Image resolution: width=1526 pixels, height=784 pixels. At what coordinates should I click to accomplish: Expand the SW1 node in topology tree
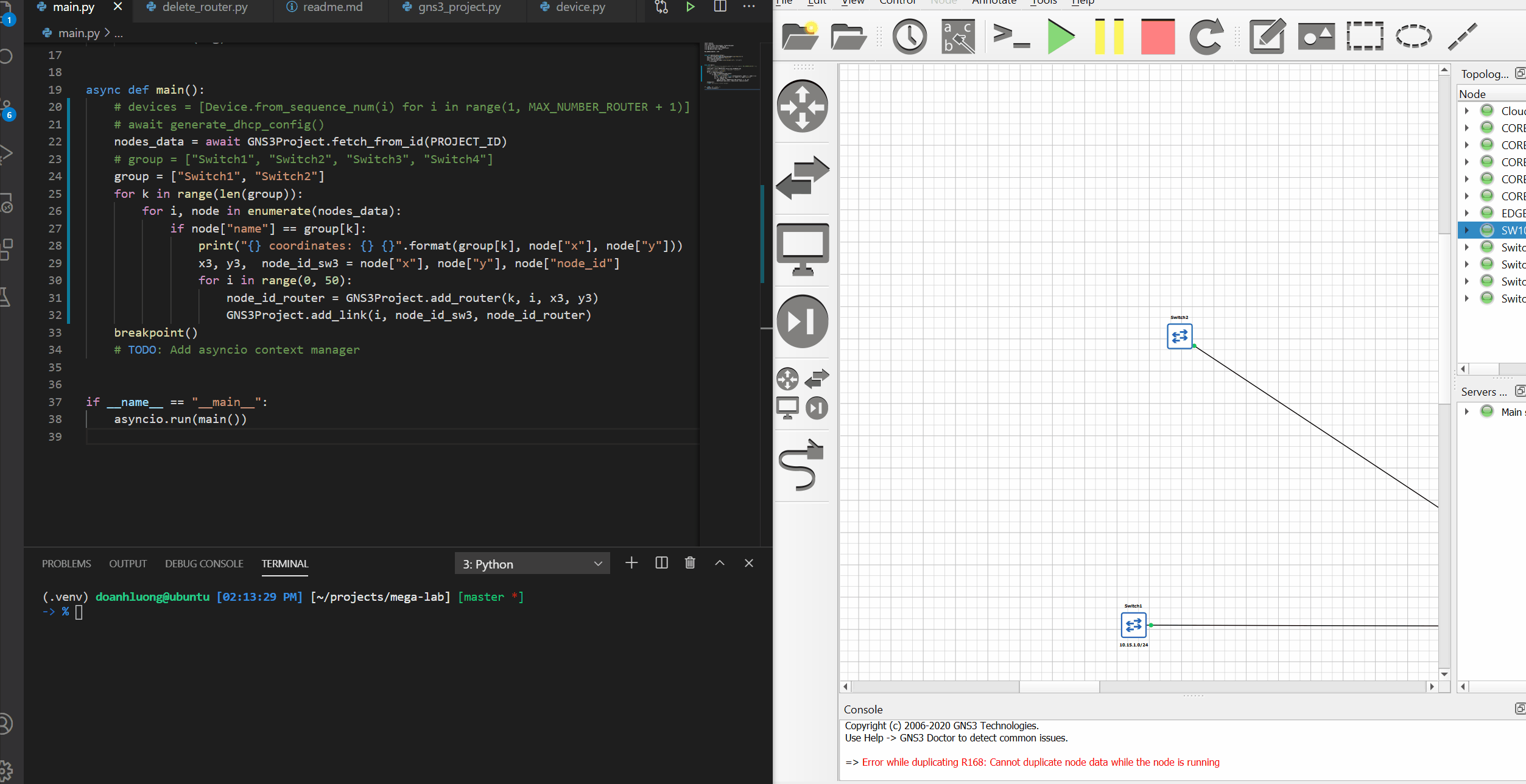click(1467, 230)
